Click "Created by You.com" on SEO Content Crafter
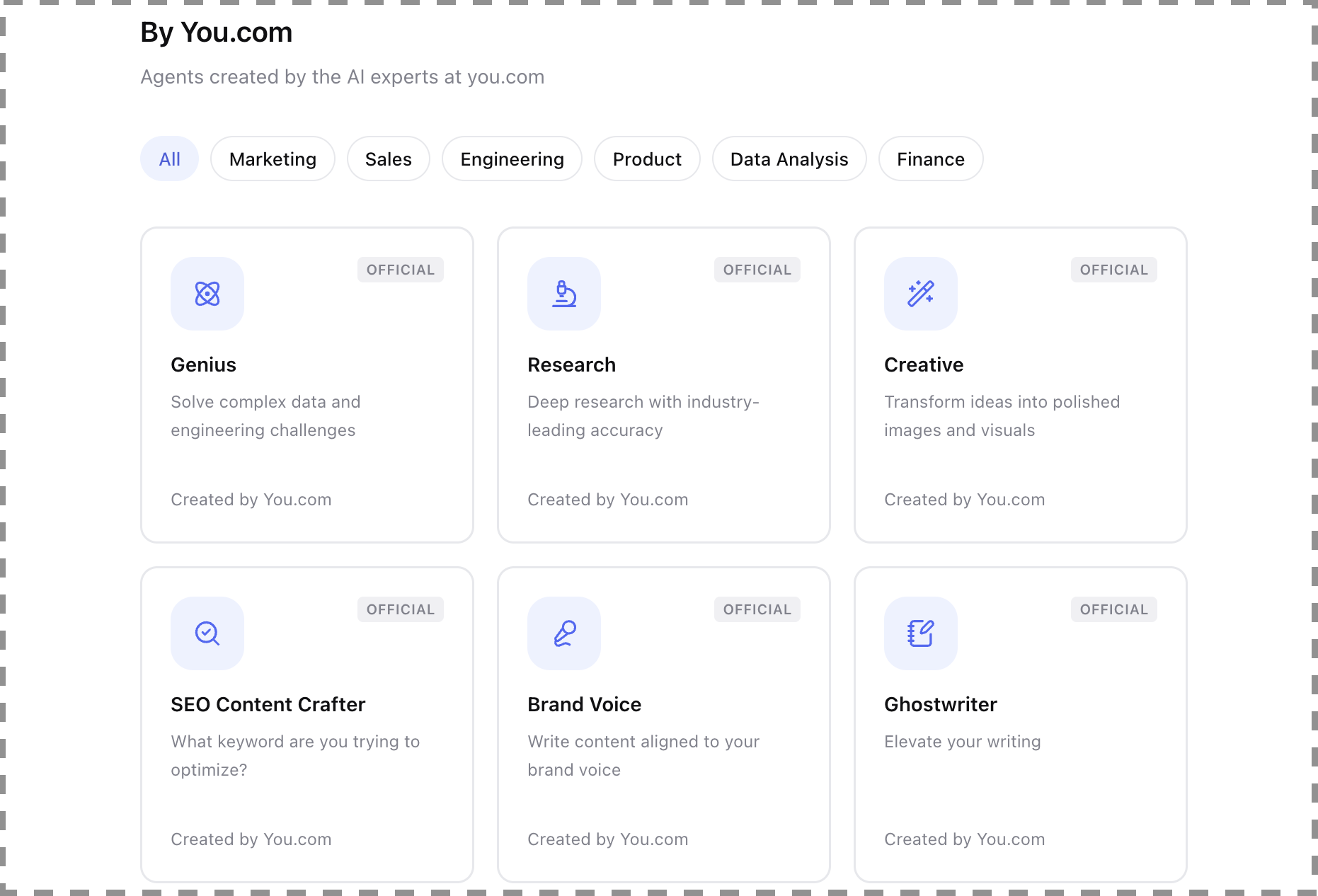 pos(251,839)
